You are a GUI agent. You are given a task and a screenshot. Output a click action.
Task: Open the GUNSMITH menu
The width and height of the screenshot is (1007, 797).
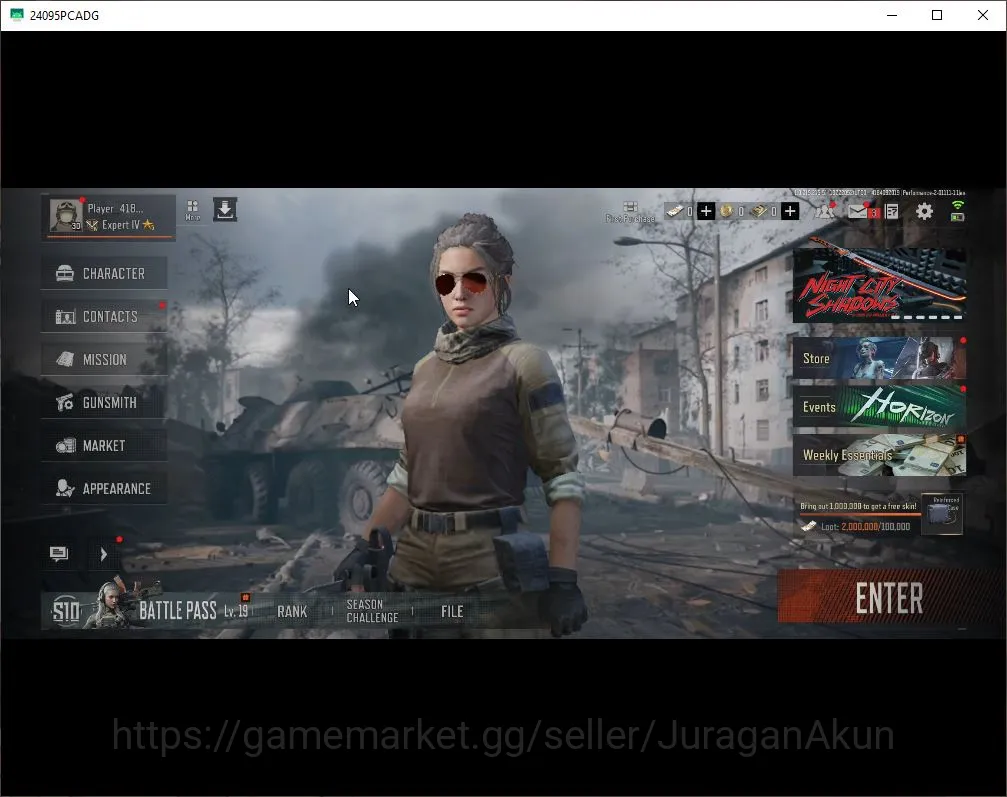[105, 403]
